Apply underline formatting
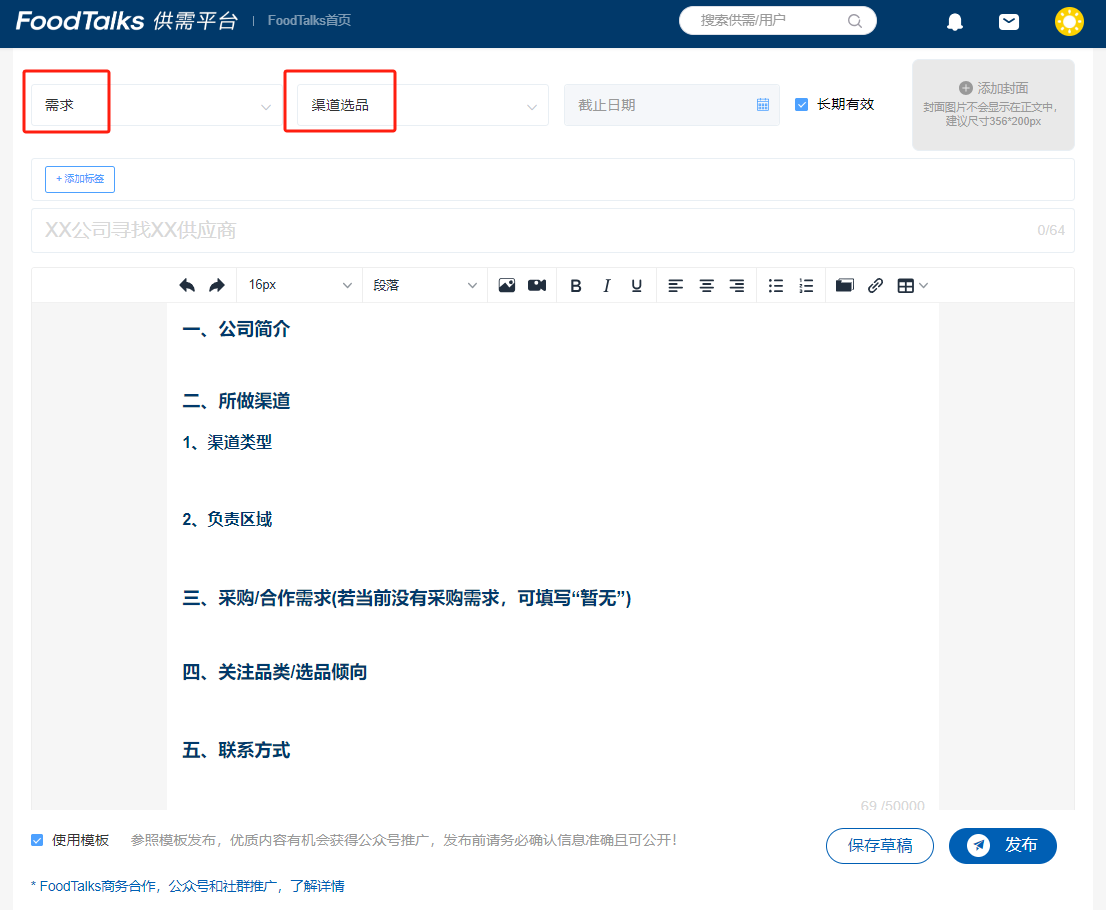 (636, 285)
